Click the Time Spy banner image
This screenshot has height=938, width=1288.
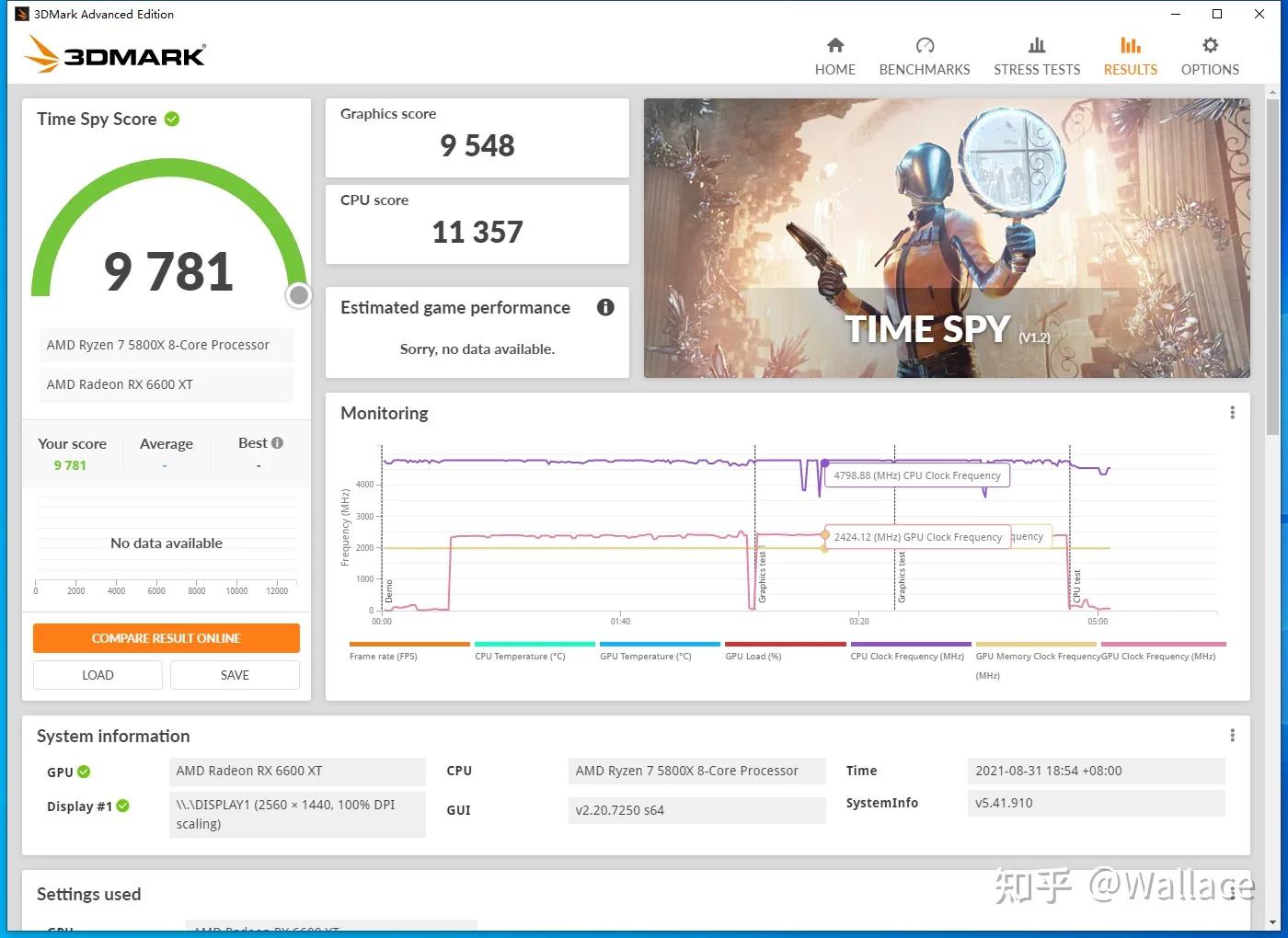pos(946,238)
